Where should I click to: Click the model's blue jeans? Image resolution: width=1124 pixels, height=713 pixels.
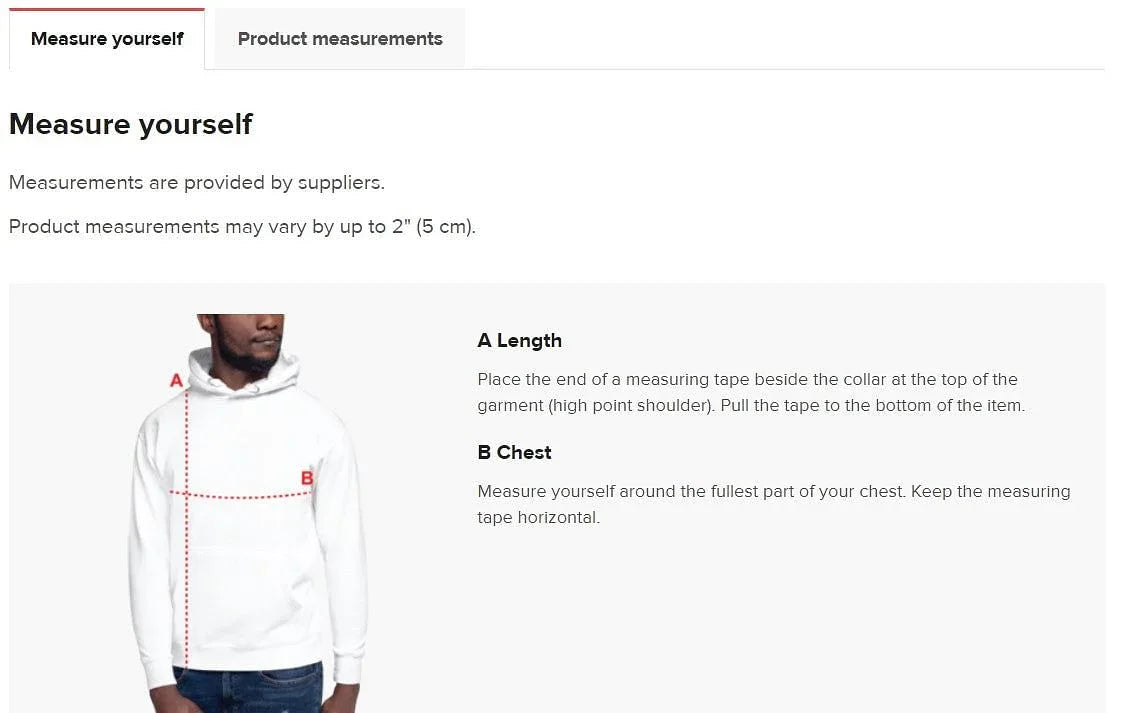click(x=250, y=690)
